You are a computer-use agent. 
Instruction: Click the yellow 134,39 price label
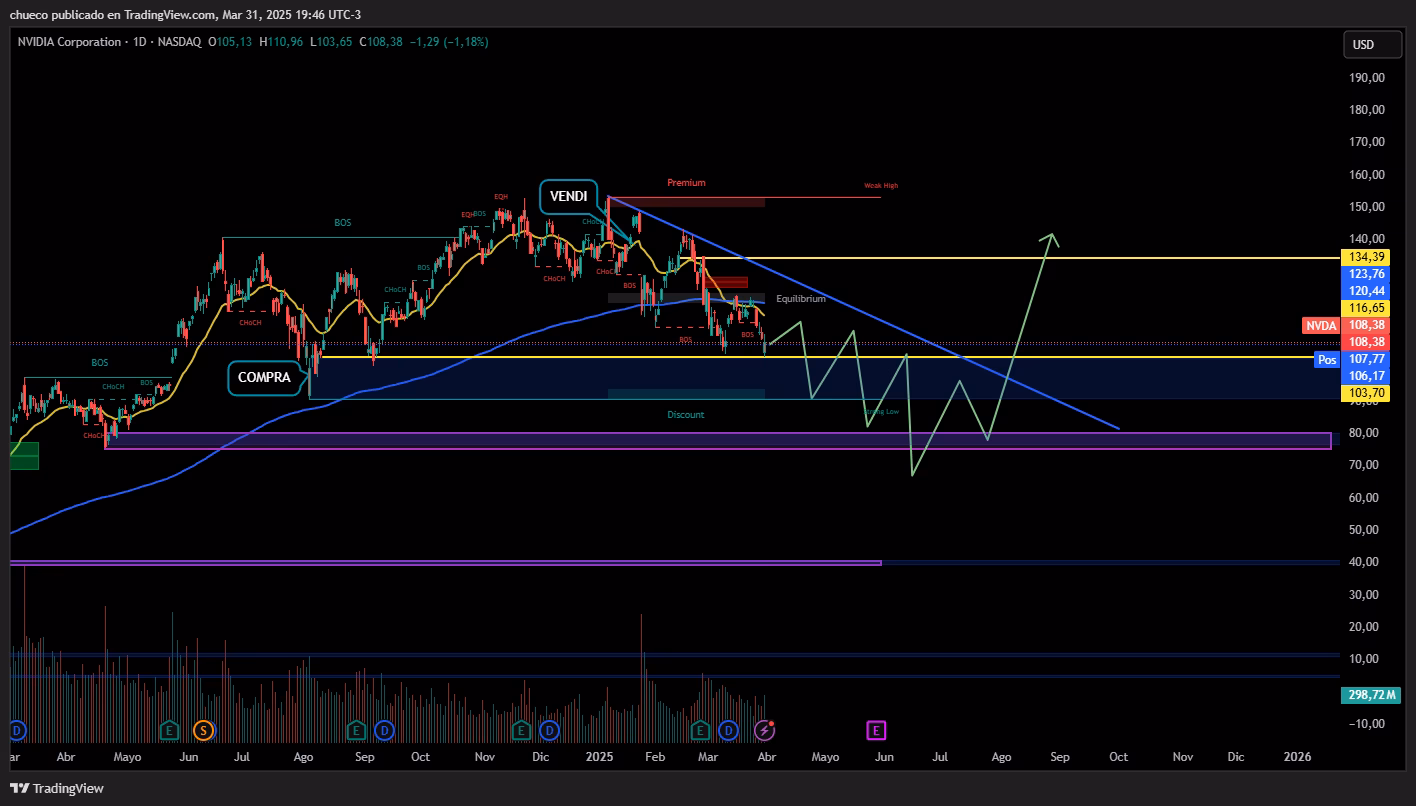tap(1366, 258)
